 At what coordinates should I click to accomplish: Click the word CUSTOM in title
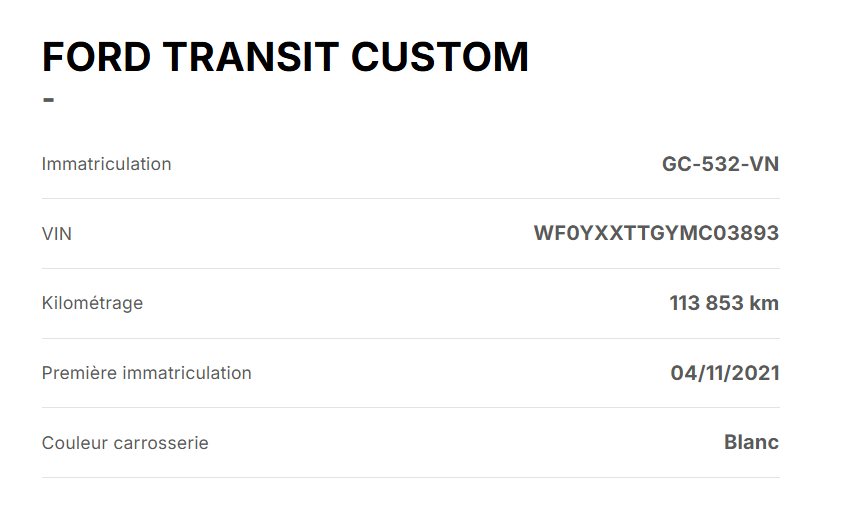click(x=440, y=57)
